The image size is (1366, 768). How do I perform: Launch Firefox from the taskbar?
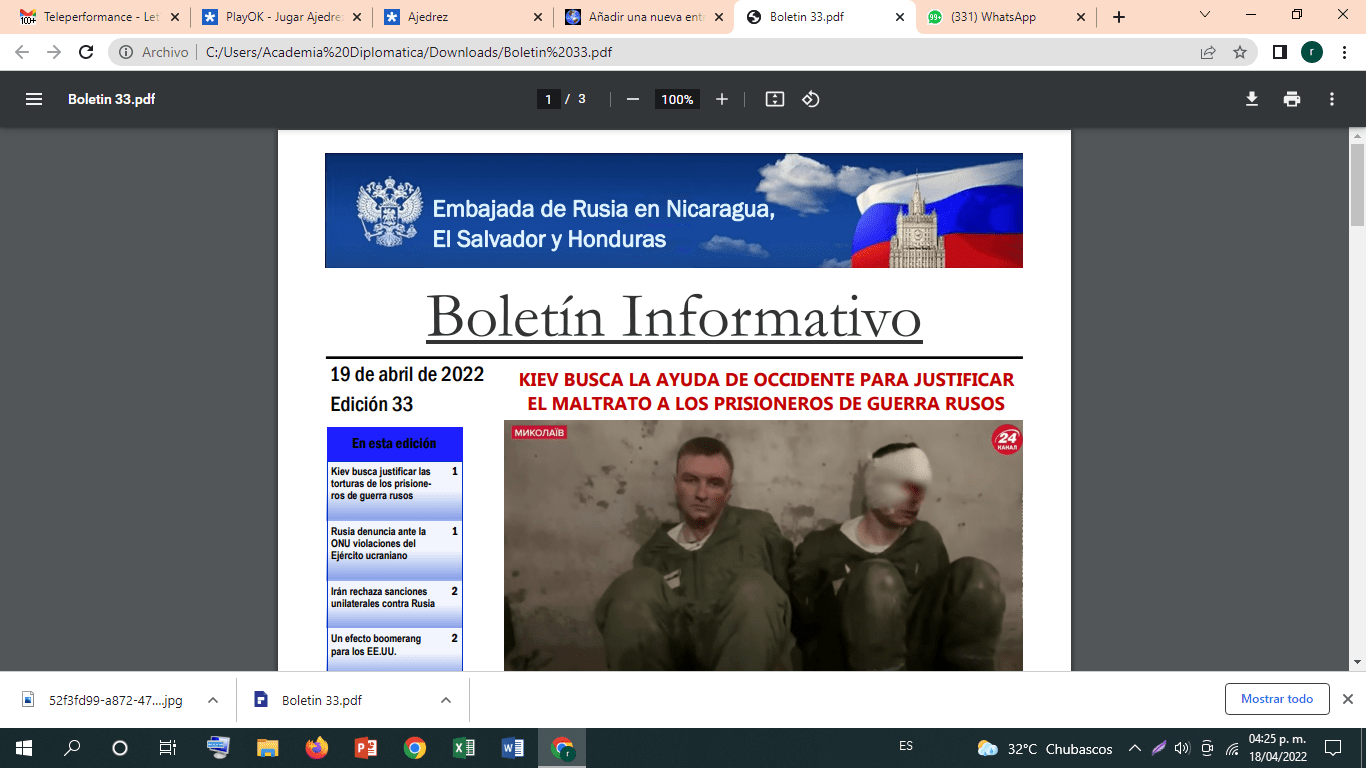point(316,748)
